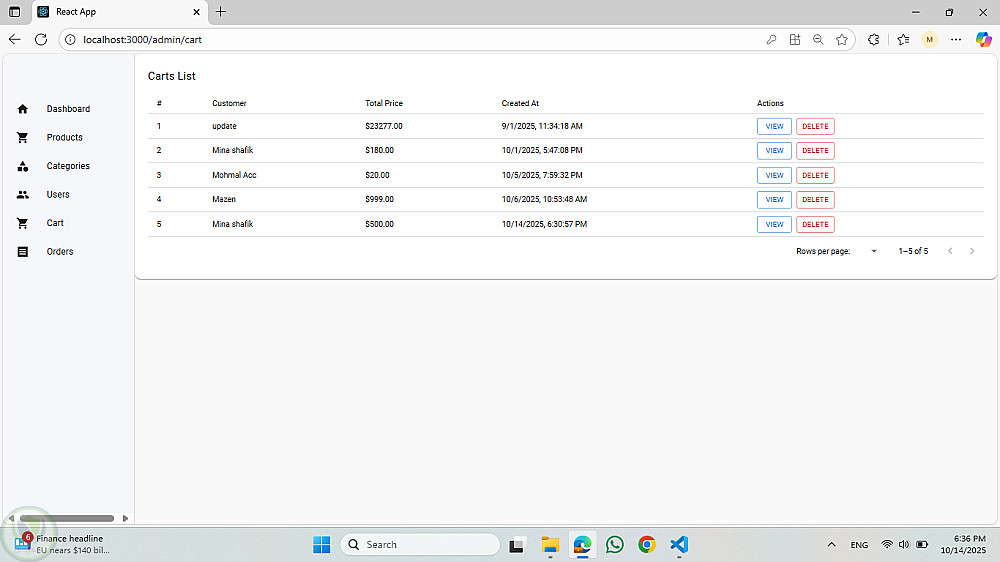The width and height of the screenshot is (1000, 562).
Task: Open browser settings and more menu
Action: (956, 40)
